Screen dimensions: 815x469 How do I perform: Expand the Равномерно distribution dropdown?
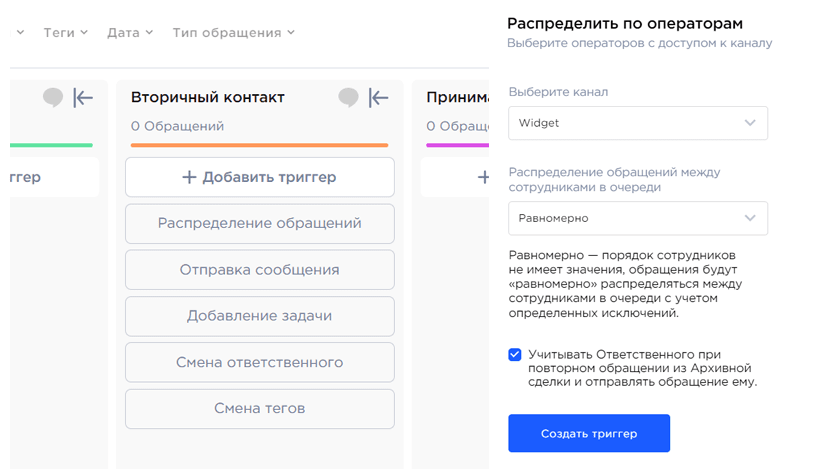[x=637, y=218]
